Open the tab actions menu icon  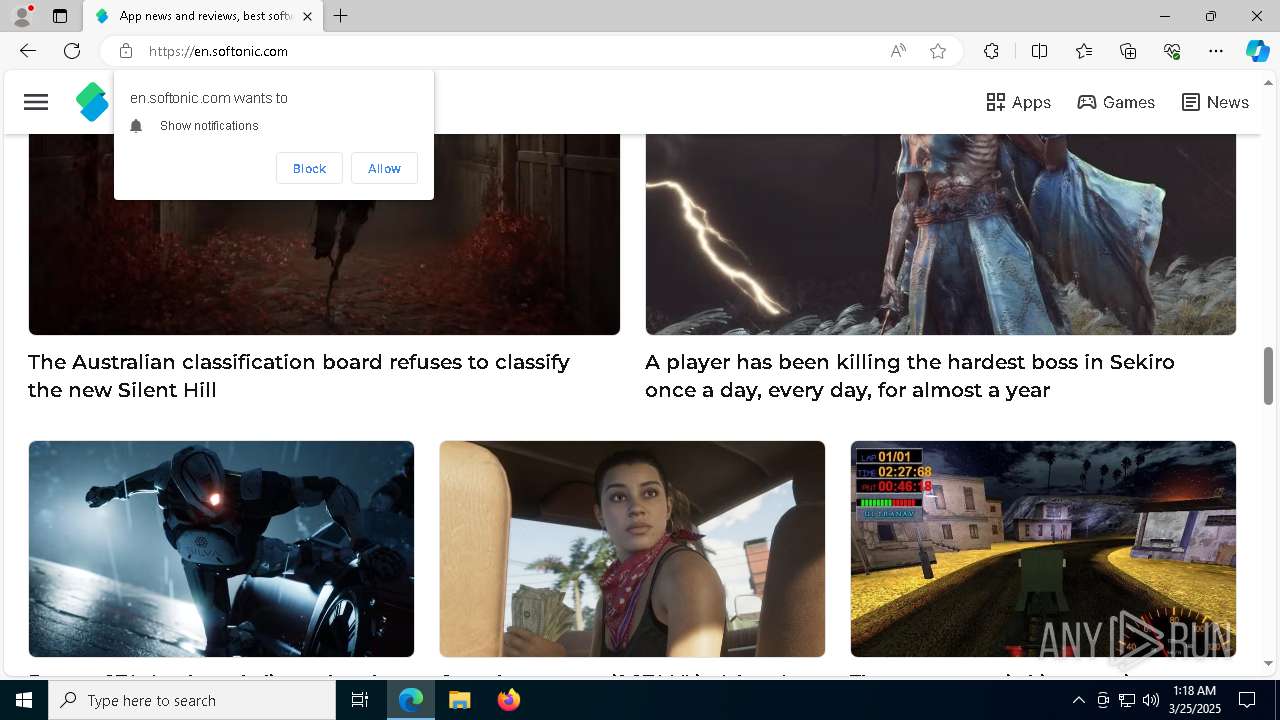[x=60, y=16]
